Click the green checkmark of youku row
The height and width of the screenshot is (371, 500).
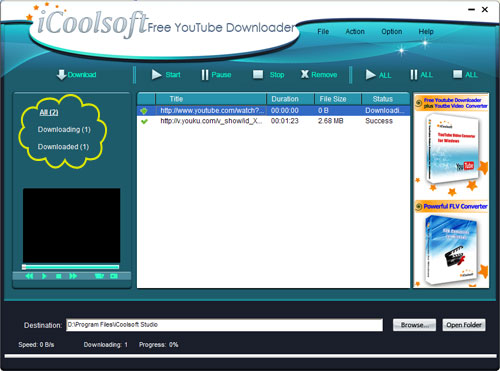[144, 121]
